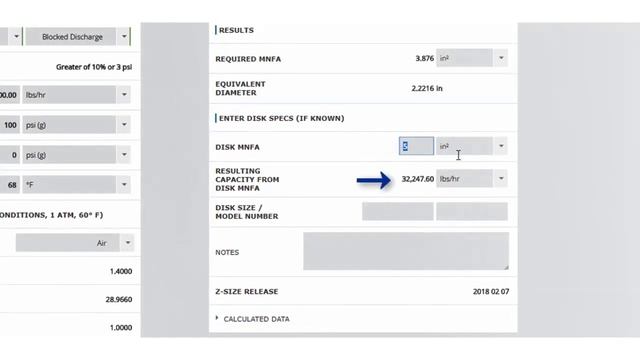Click the flow rate field ending in 00.00

point(9,95)
